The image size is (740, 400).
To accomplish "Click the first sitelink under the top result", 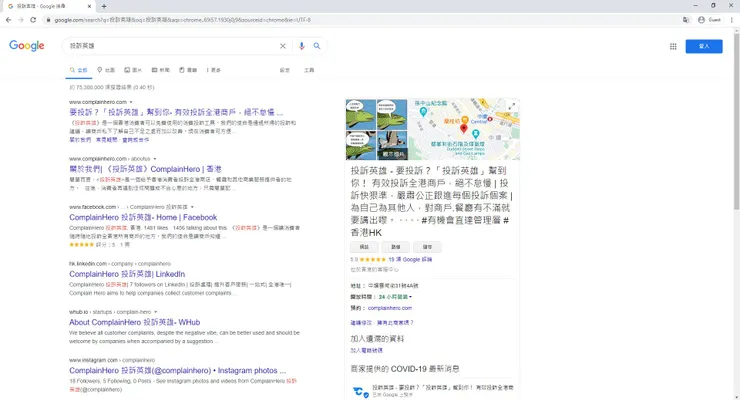I will coord(80,140).
